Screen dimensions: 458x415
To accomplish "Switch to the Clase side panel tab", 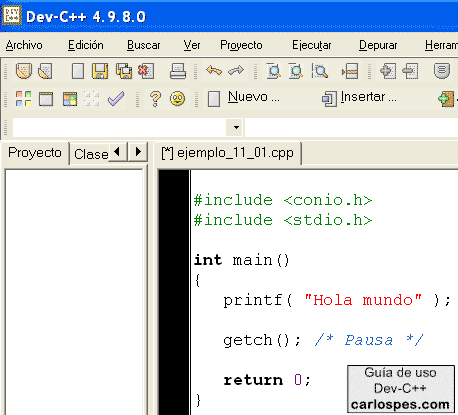I will click(x=91, y=154).
